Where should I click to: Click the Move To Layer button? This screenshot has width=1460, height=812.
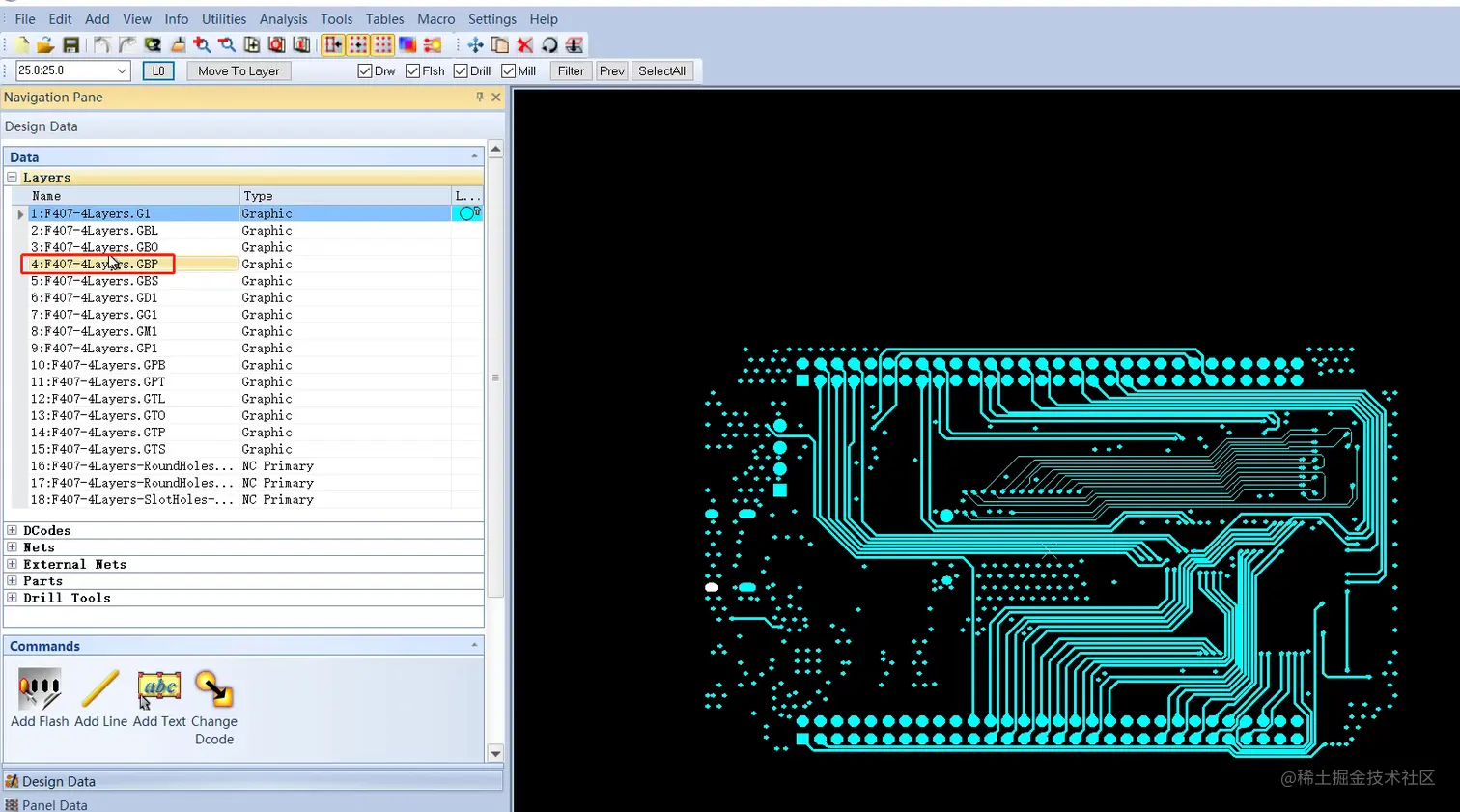pos(239,70)
